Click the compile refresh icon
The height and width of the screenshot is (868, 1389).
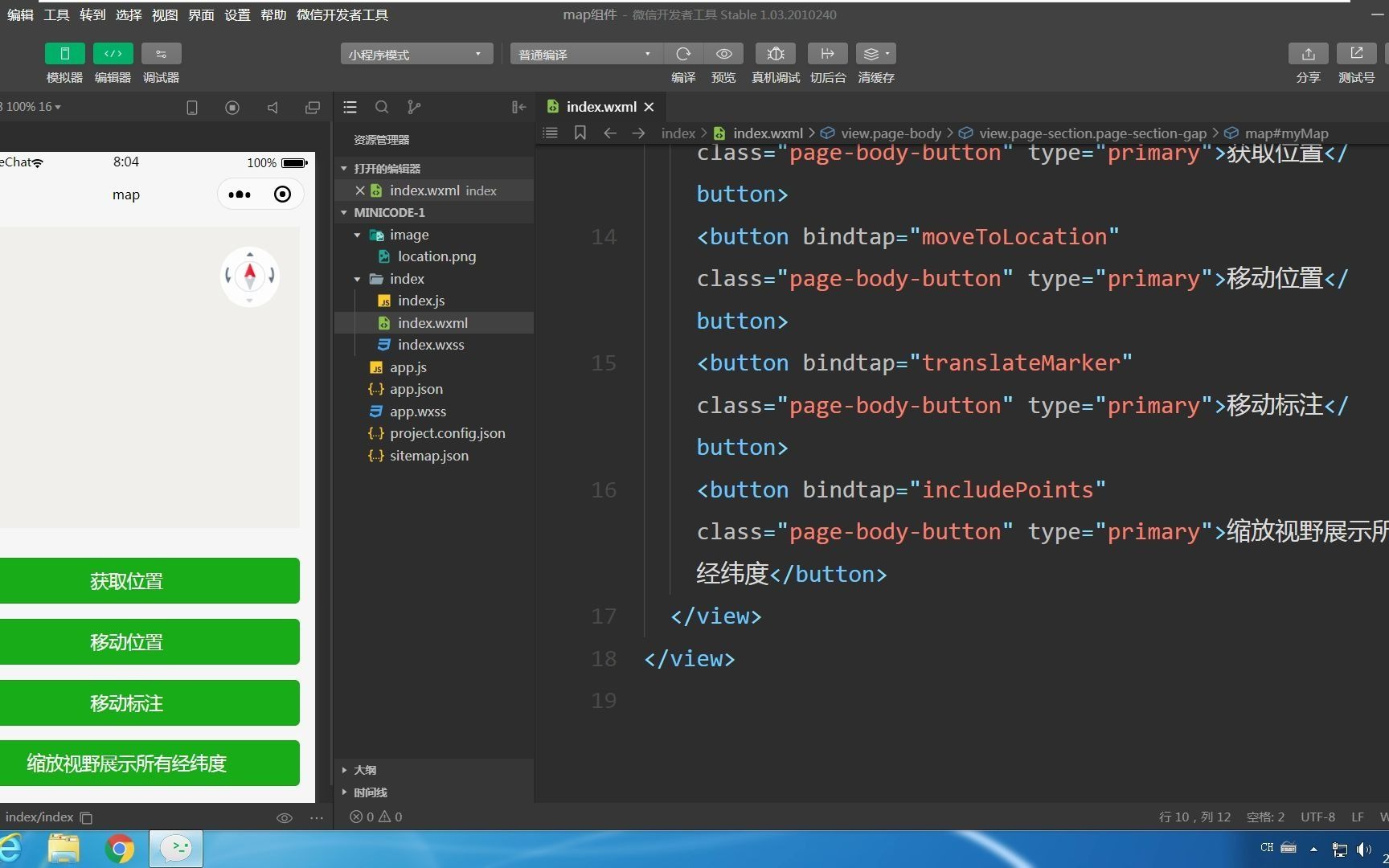683,54
